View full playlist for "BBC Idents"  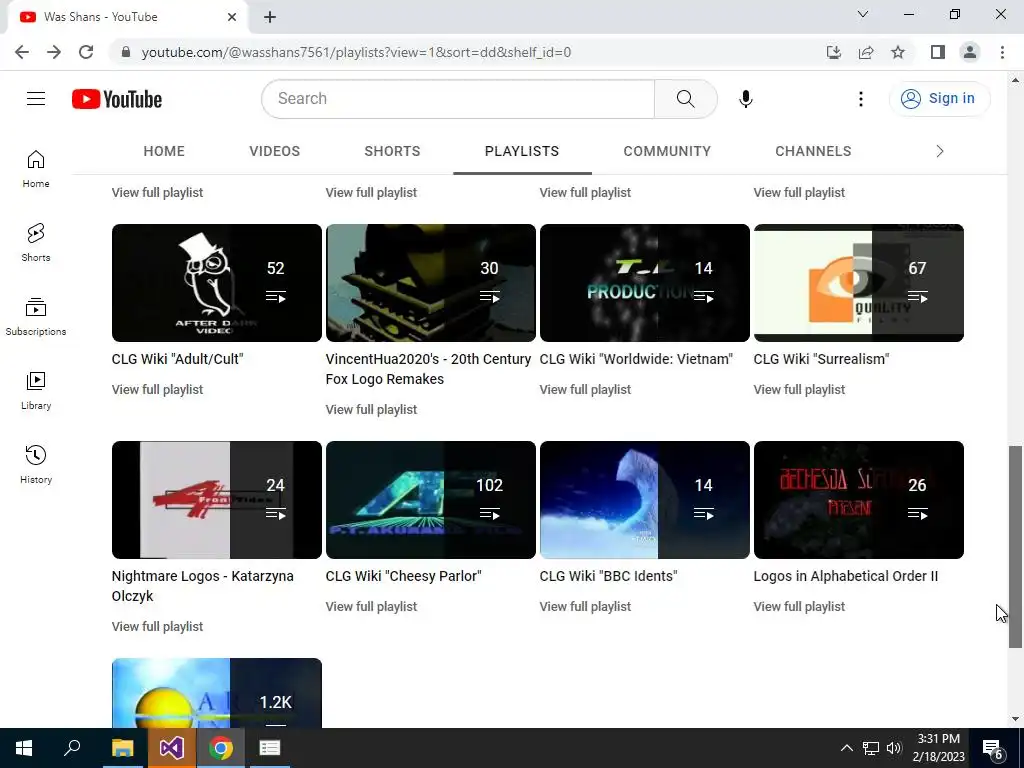[585, 606]
